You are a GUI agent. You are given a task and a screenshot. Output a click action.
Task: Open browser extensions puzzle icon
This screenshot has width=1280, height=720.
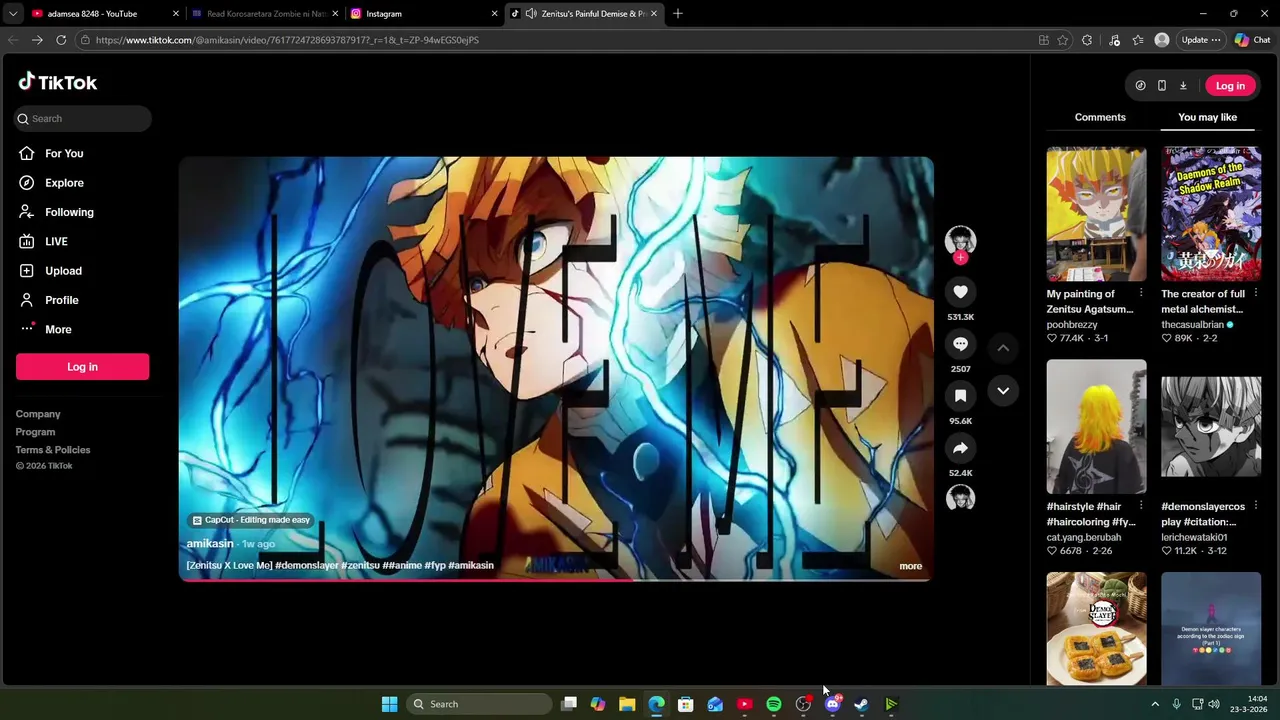click(1087, 40)
